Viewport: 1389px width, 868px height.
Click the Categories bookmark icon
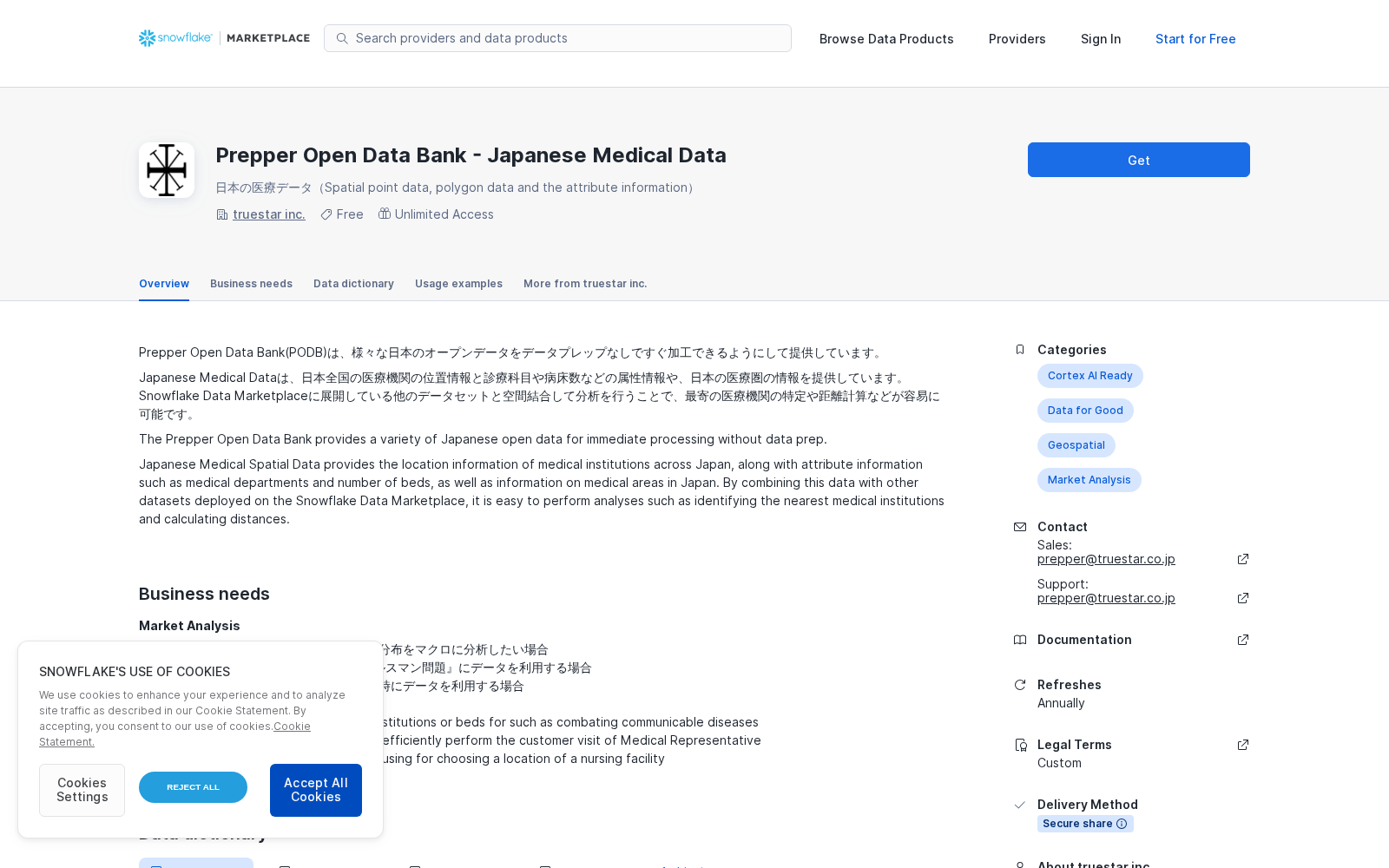tap(1020, 350)
